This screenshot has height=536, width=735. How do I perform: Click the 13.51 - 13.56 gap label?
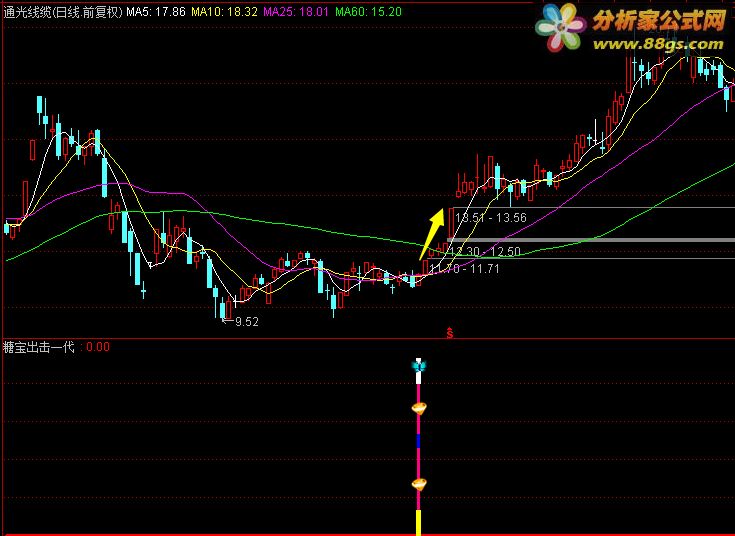(x=491, y=218)
